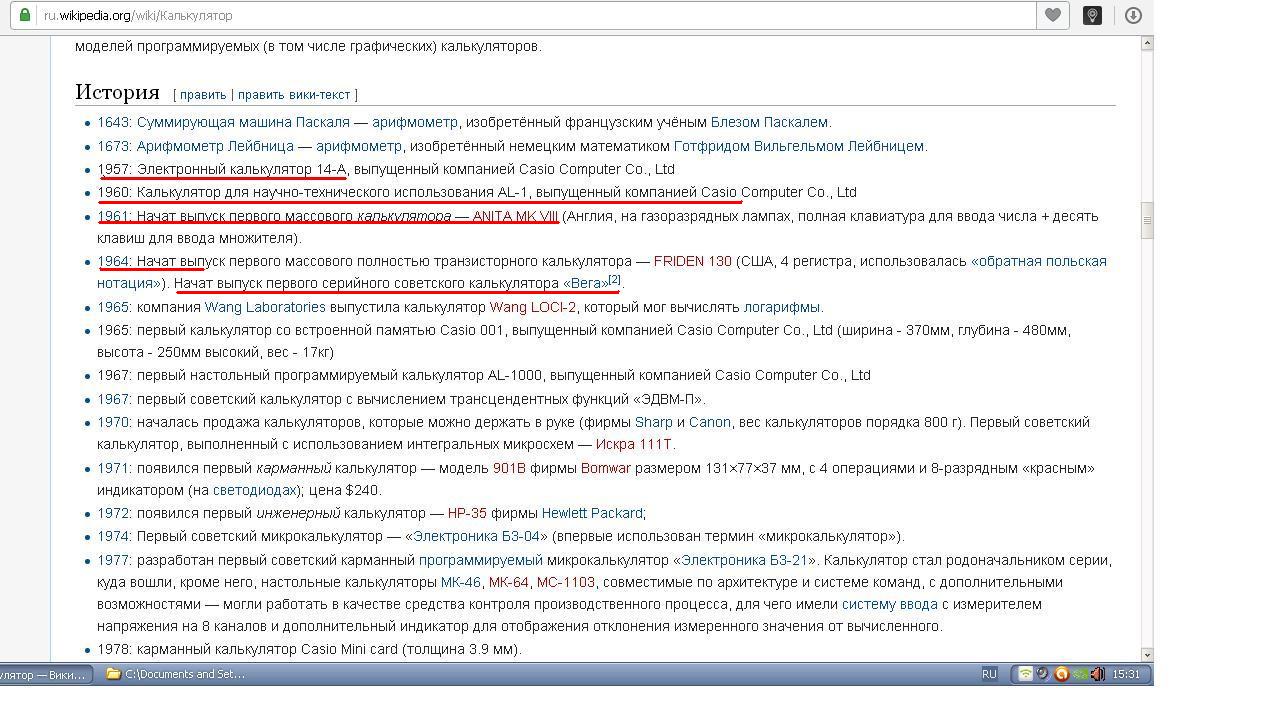Open the 1972 year link
The width and height of the screenshot is (1280, 720).
point(114,513)
